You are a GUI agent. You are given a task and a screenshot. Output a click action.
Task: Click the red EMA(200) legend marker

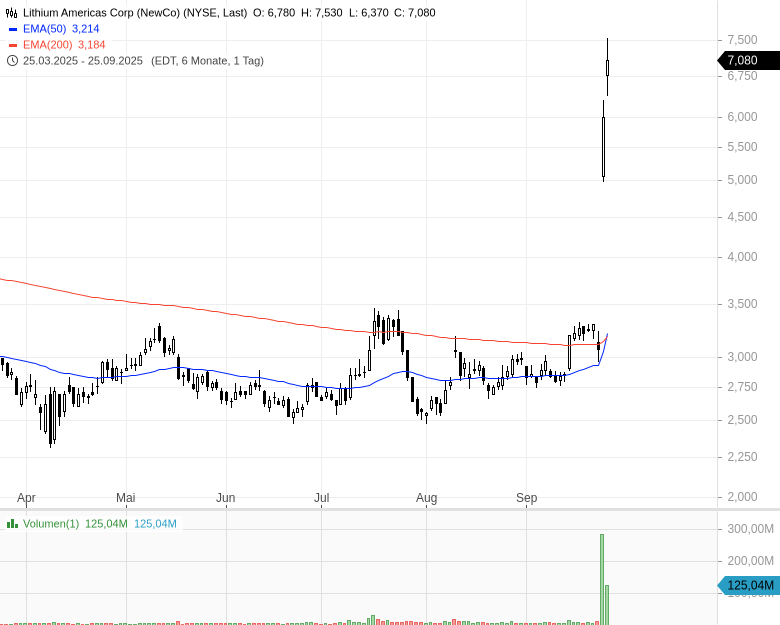pyautogui.click(x=13, y=45)
